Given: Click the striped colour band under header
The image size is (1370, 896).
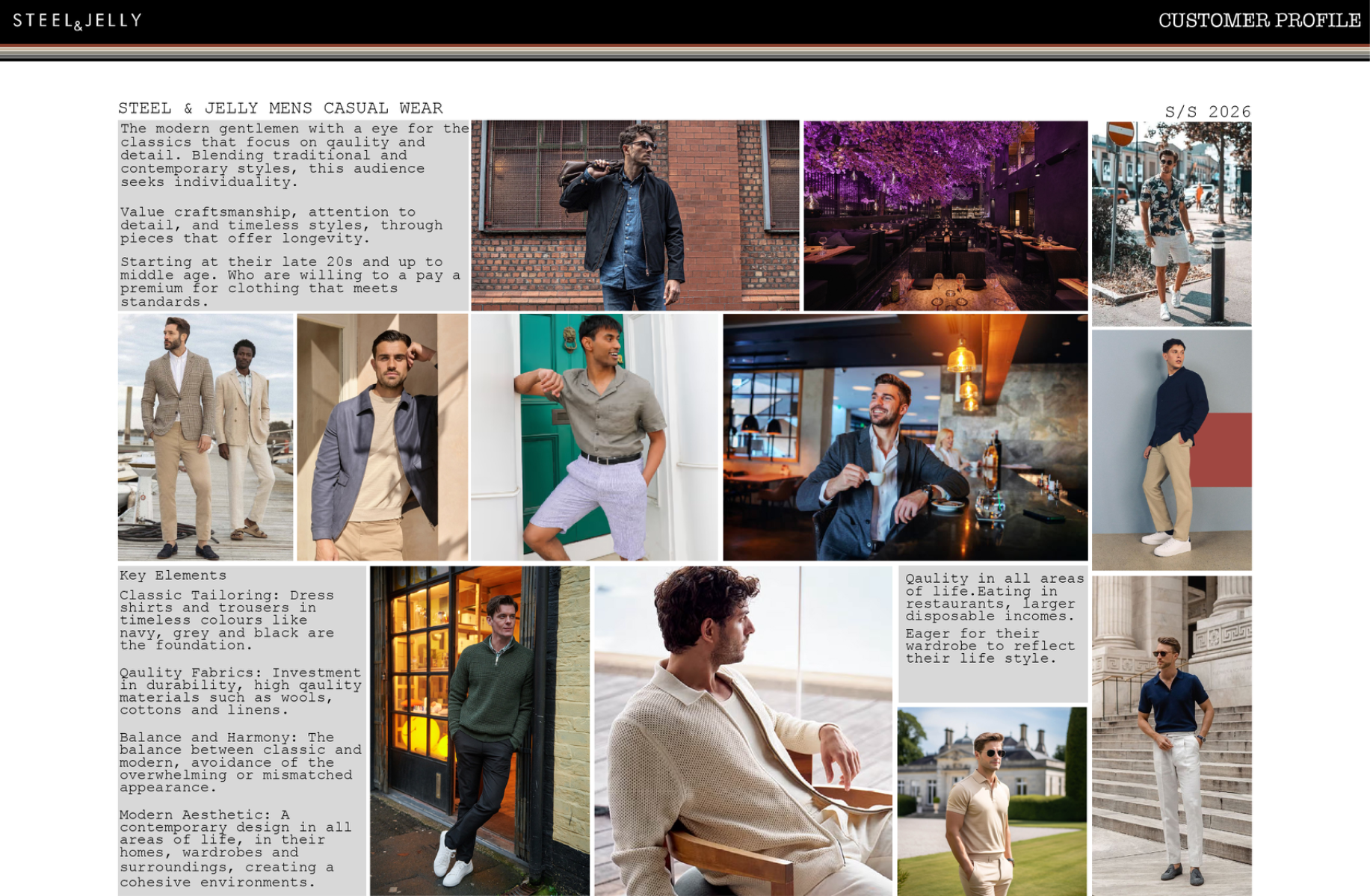Looking at the screenshot, I should pos(685,52).
